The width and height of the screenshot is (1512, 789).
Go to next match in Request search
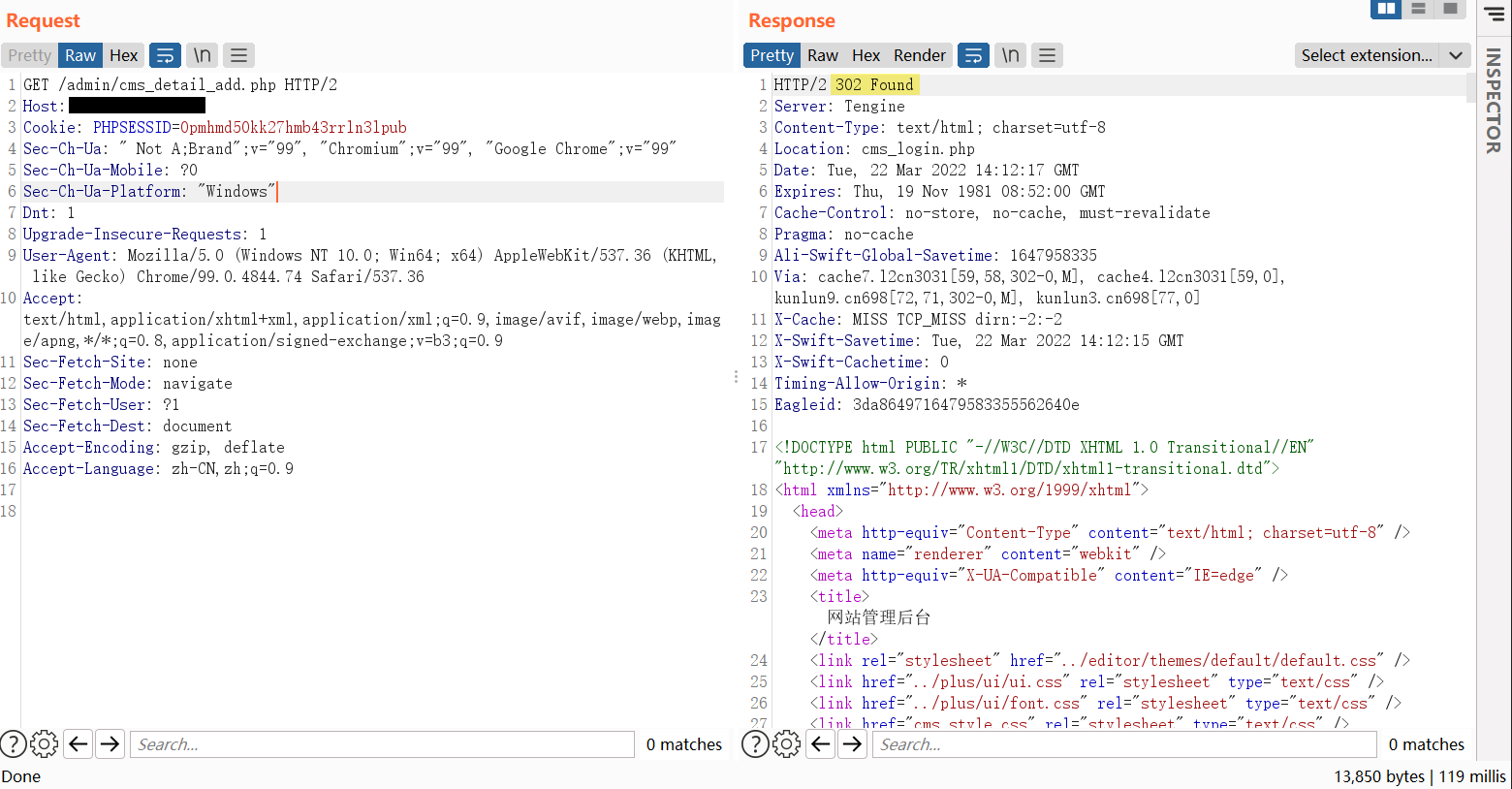point(110,743)
